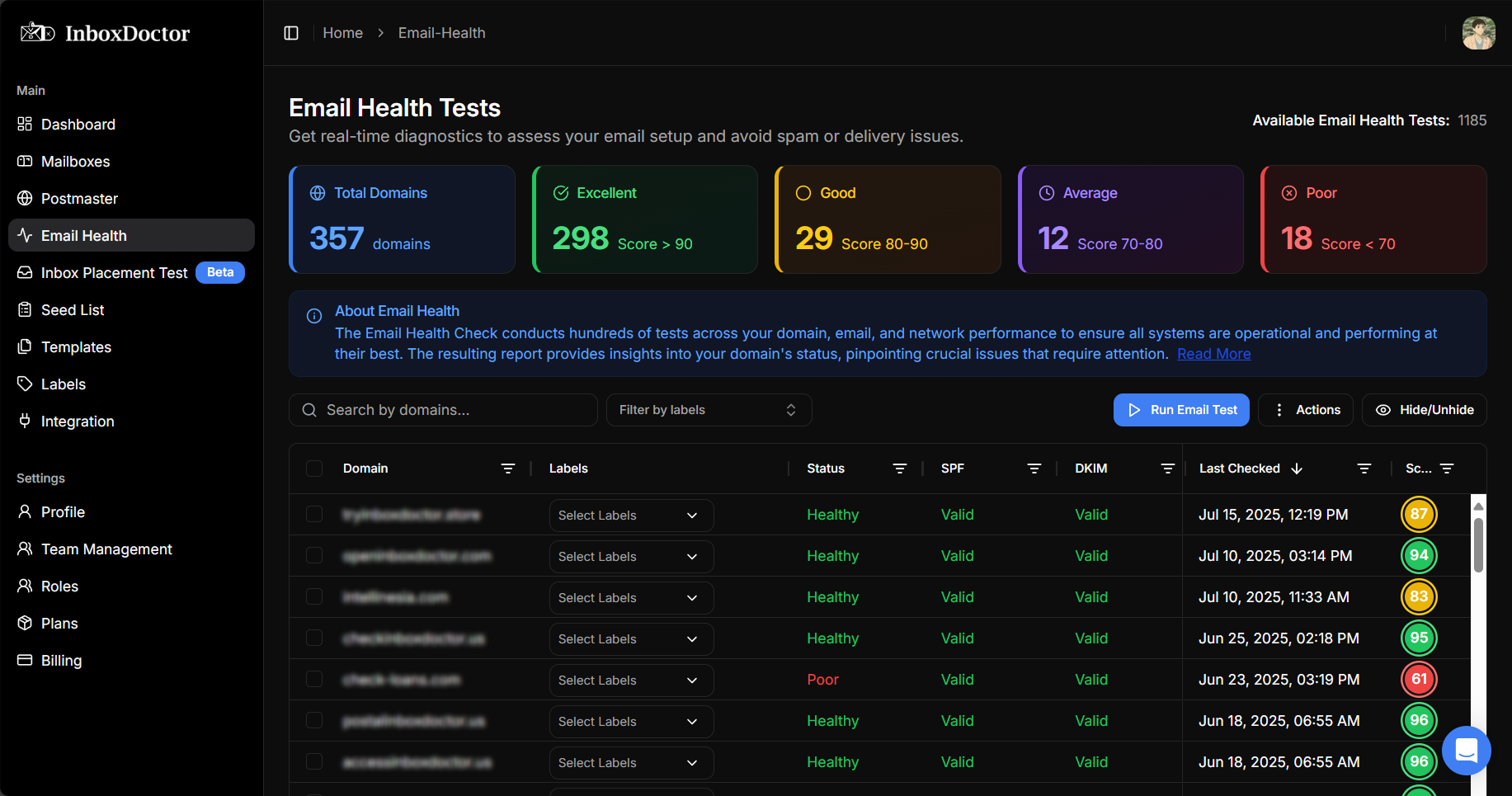Follow the Read More link

[1213, 354]
